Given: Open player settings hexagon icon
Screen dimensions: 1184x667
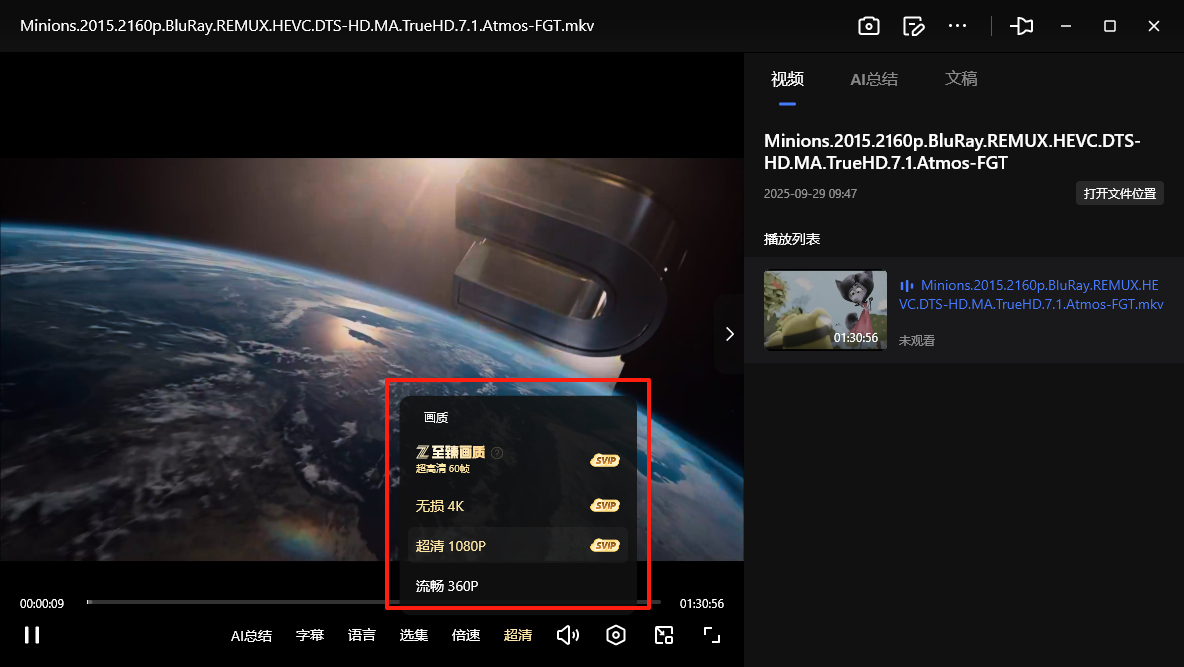Looking at the screenshot, I should (x=616, y=635).
